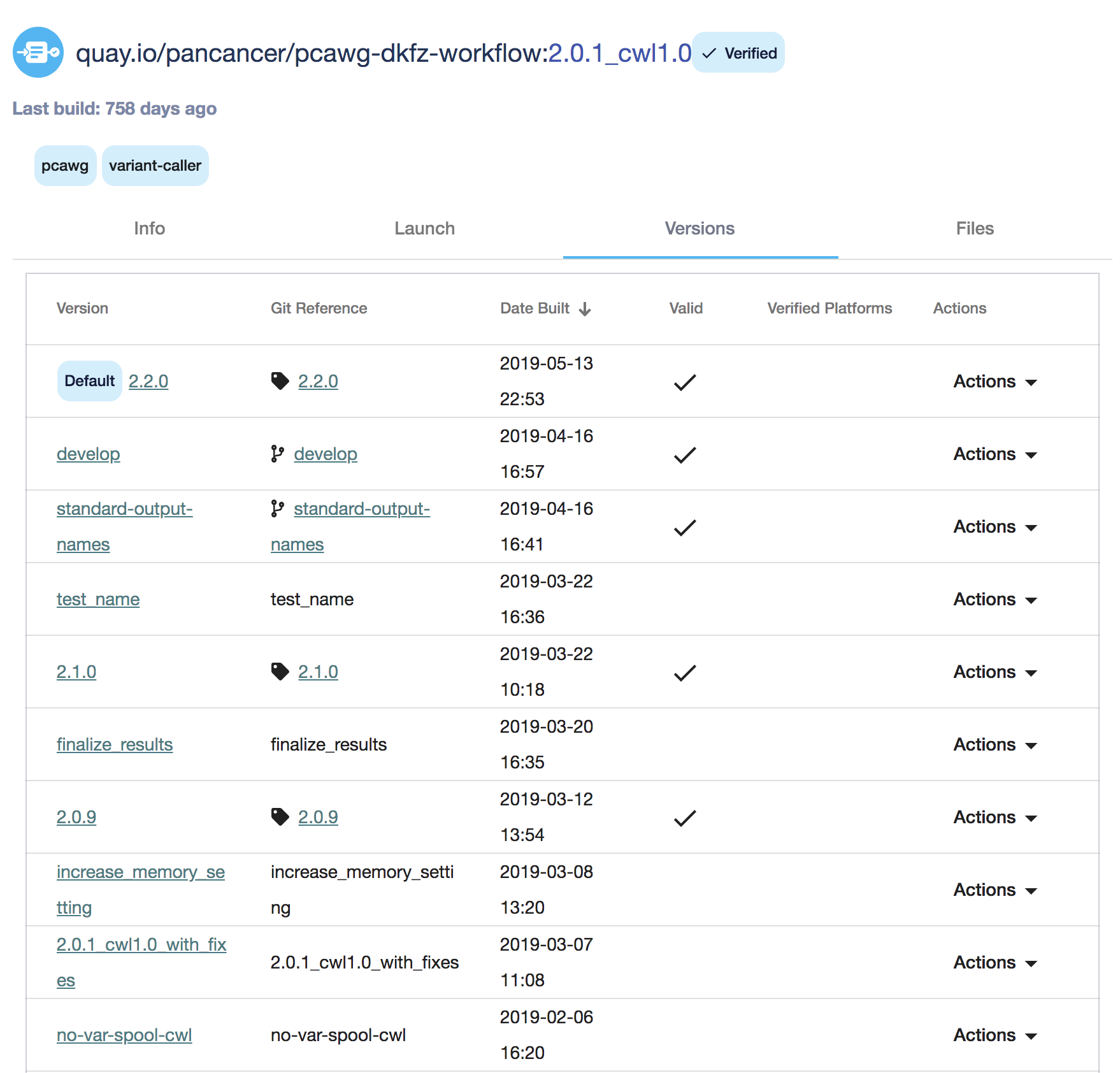Click the branch icon beside develop reference

coord(276,454)
